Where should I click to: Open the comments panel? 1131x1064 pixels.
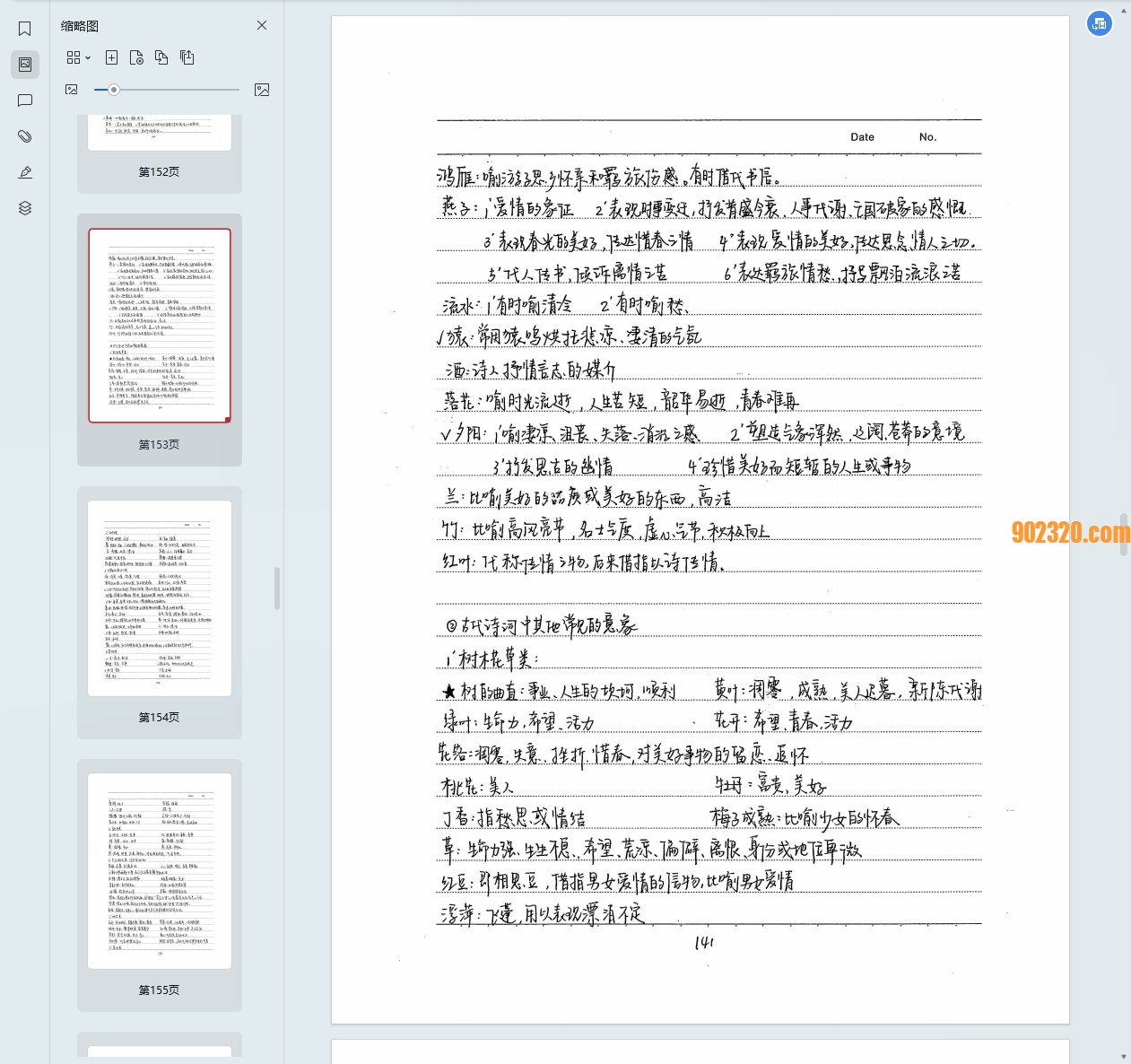pos(24,100)
